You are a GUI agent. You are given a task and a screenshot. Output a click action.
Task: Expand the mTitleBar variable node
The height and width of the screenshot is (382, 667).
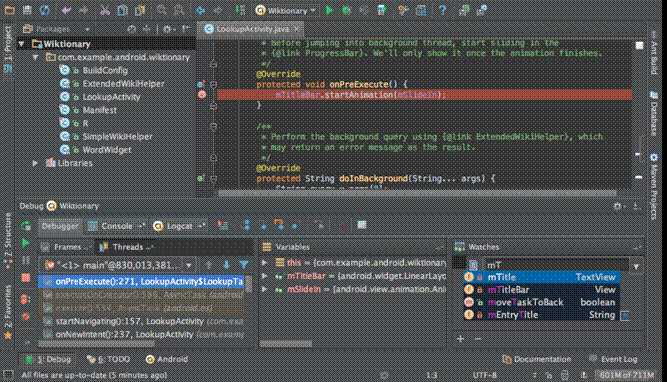tap(265, 276)
